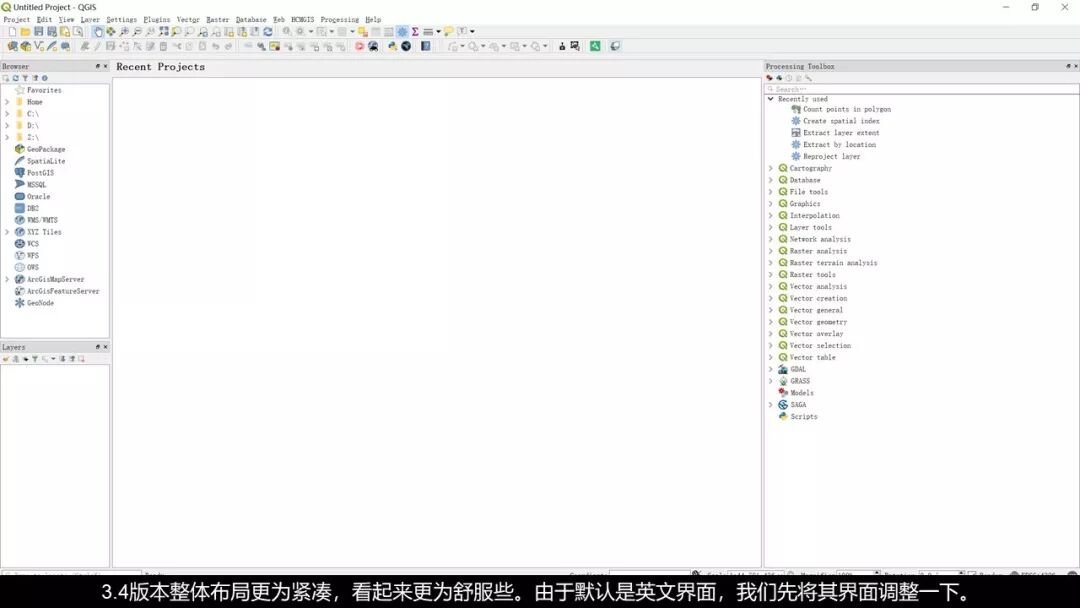Collapse the Recently used group
Viewport: 1080px width, 608px height.
point(771,98)
